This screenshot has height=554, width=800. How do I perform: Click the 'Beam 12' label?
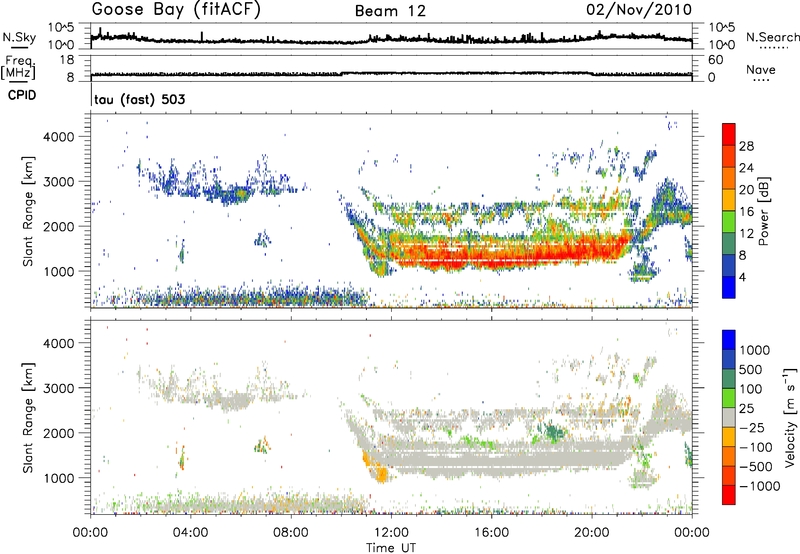390,11
